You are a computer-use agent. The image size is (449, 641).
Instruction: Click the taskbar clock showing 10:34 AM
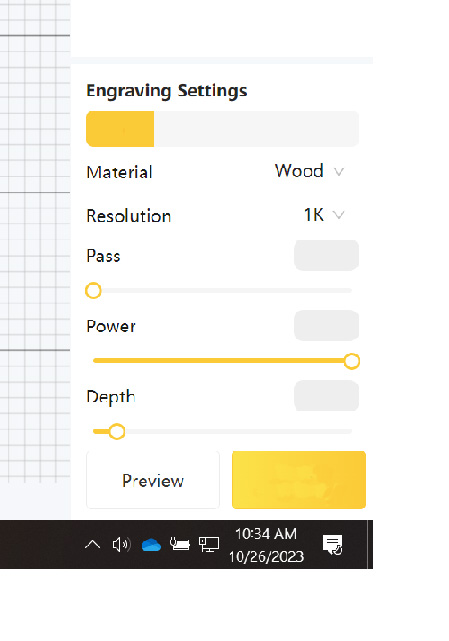tap(266, 545)
